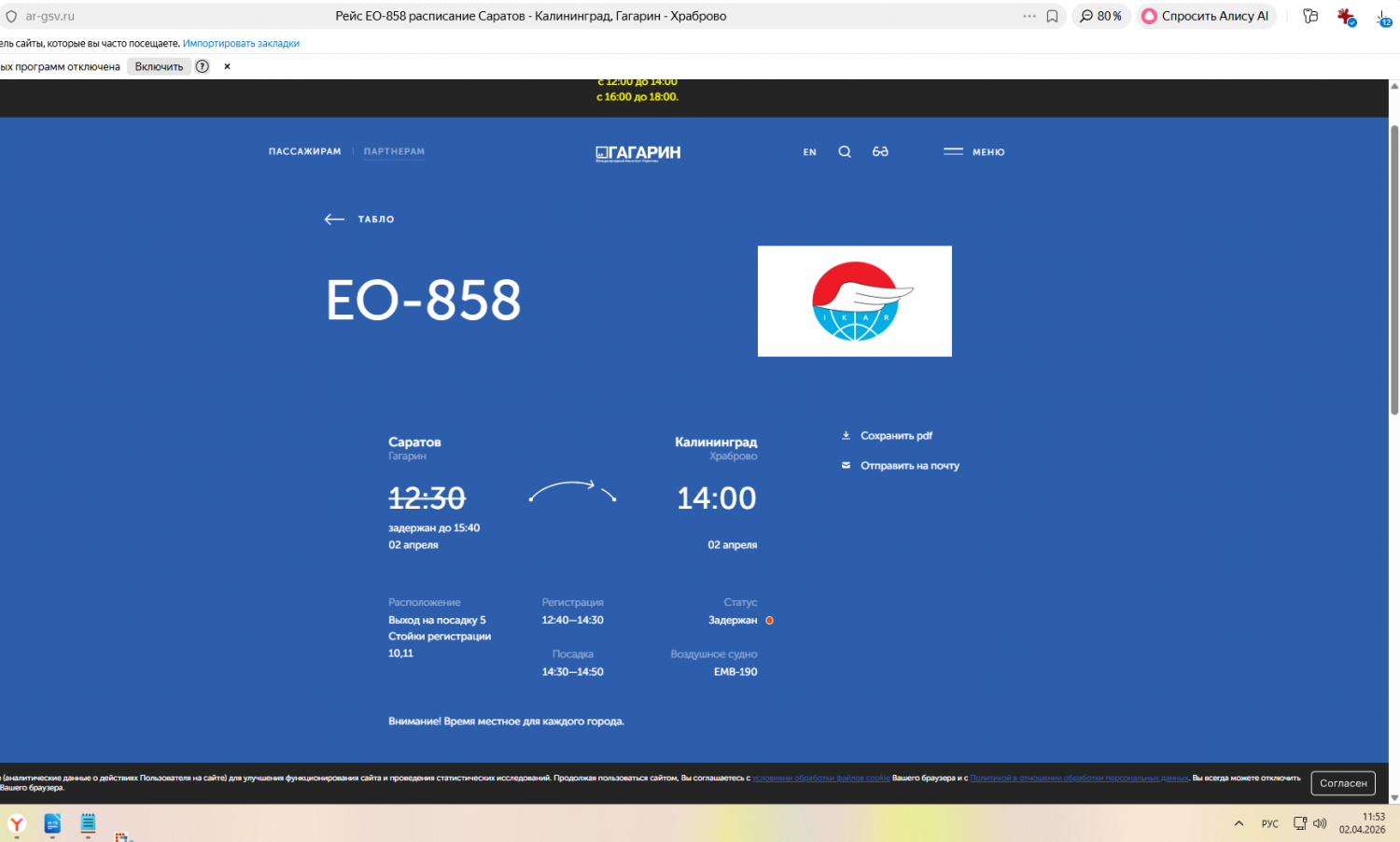Click Сохранить pdf link
The image size is (1400, 842).
[895, 436]
